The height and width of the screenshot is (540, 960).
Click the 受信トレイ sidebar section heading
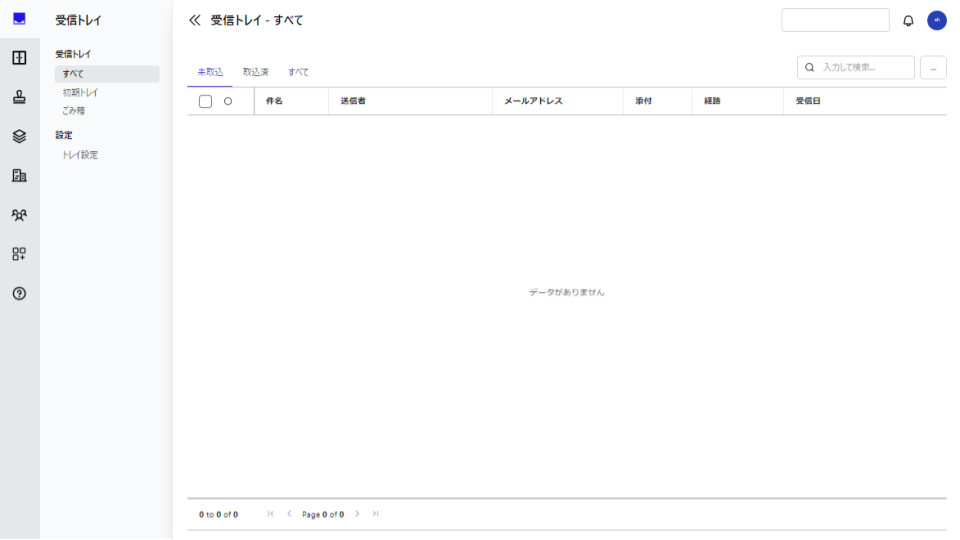tap(73, 54)
